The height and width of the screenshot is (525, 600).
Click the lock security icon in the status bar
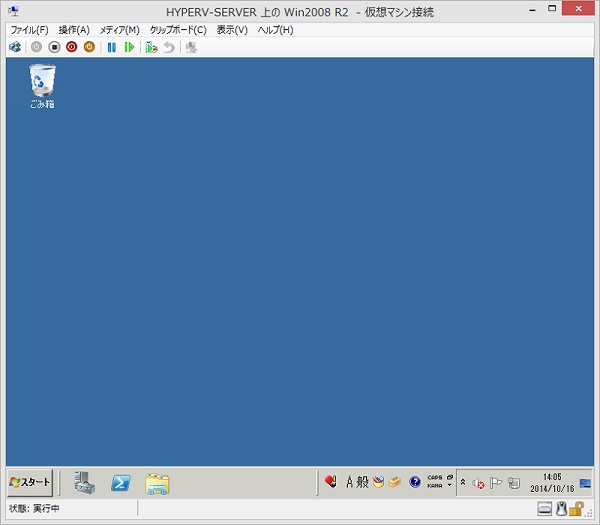tap(576, 509)
